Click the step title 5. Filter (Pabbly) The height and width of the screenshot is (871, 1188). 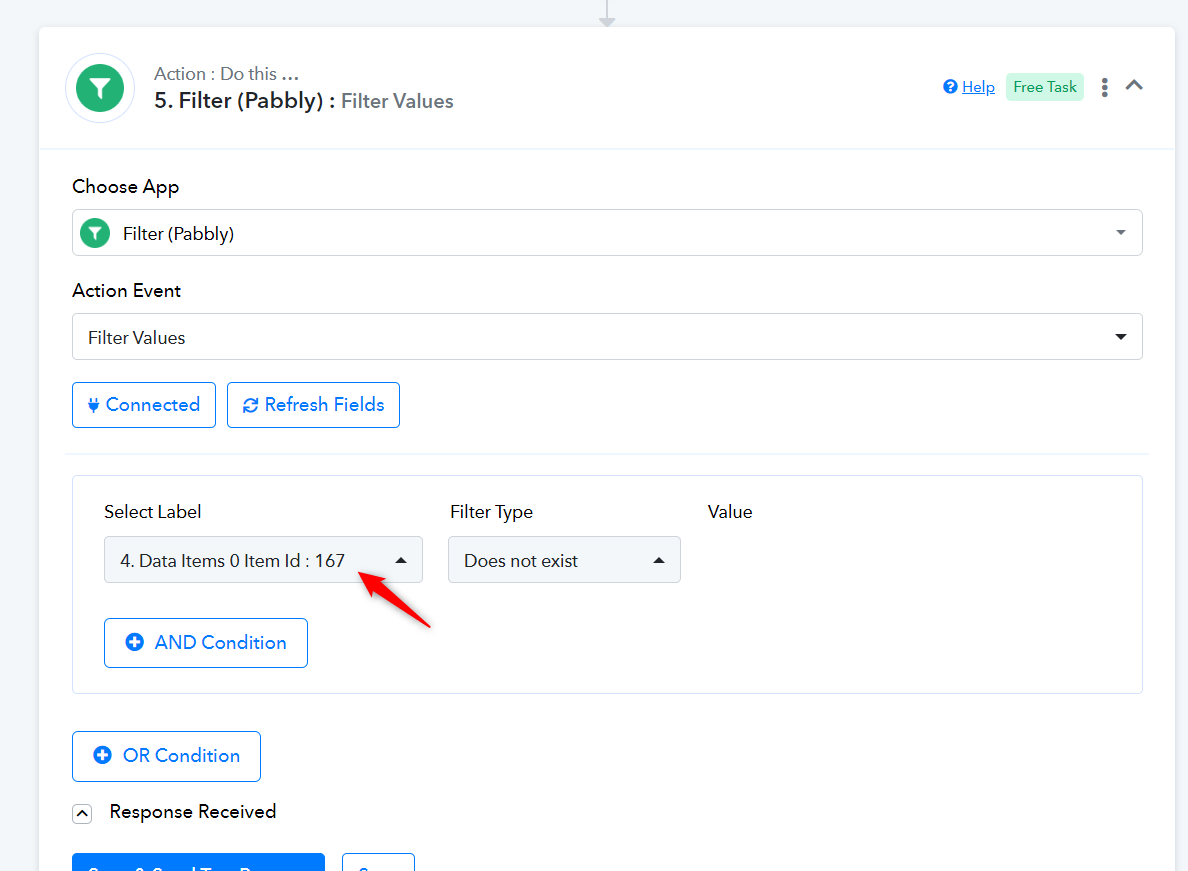click(245, 101)
